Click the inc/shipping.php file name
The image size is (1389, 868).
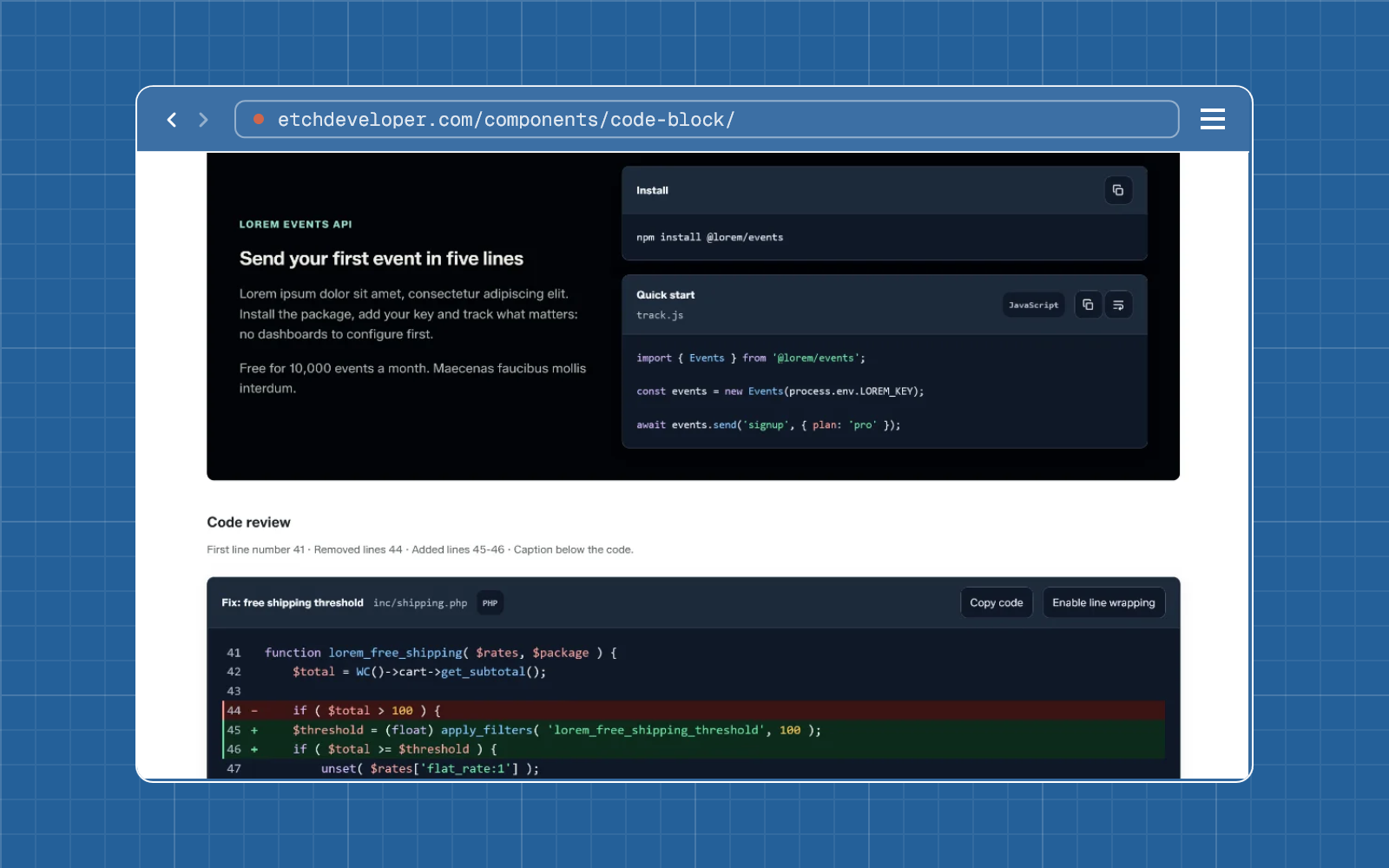[x=420, y=603]
